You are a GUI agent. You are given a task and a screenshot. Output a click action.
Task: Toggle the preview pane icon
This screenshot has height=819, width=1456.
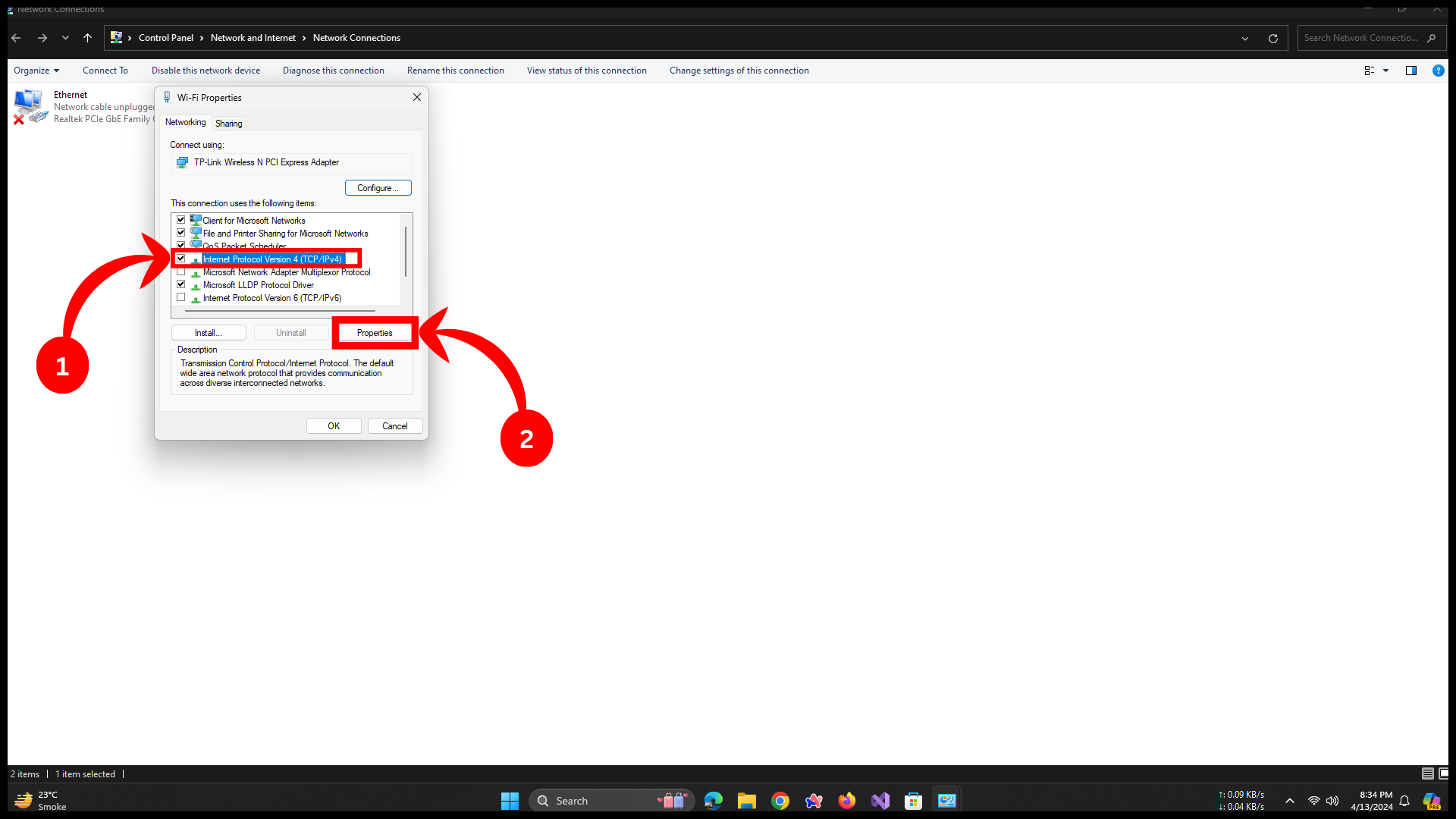coord(1411,71)
